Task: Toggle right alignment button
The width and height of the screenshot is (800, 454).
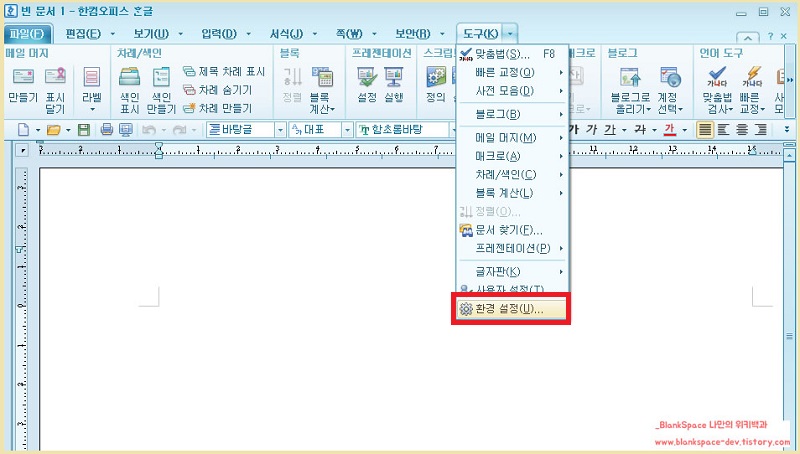Action: [761, 130]
